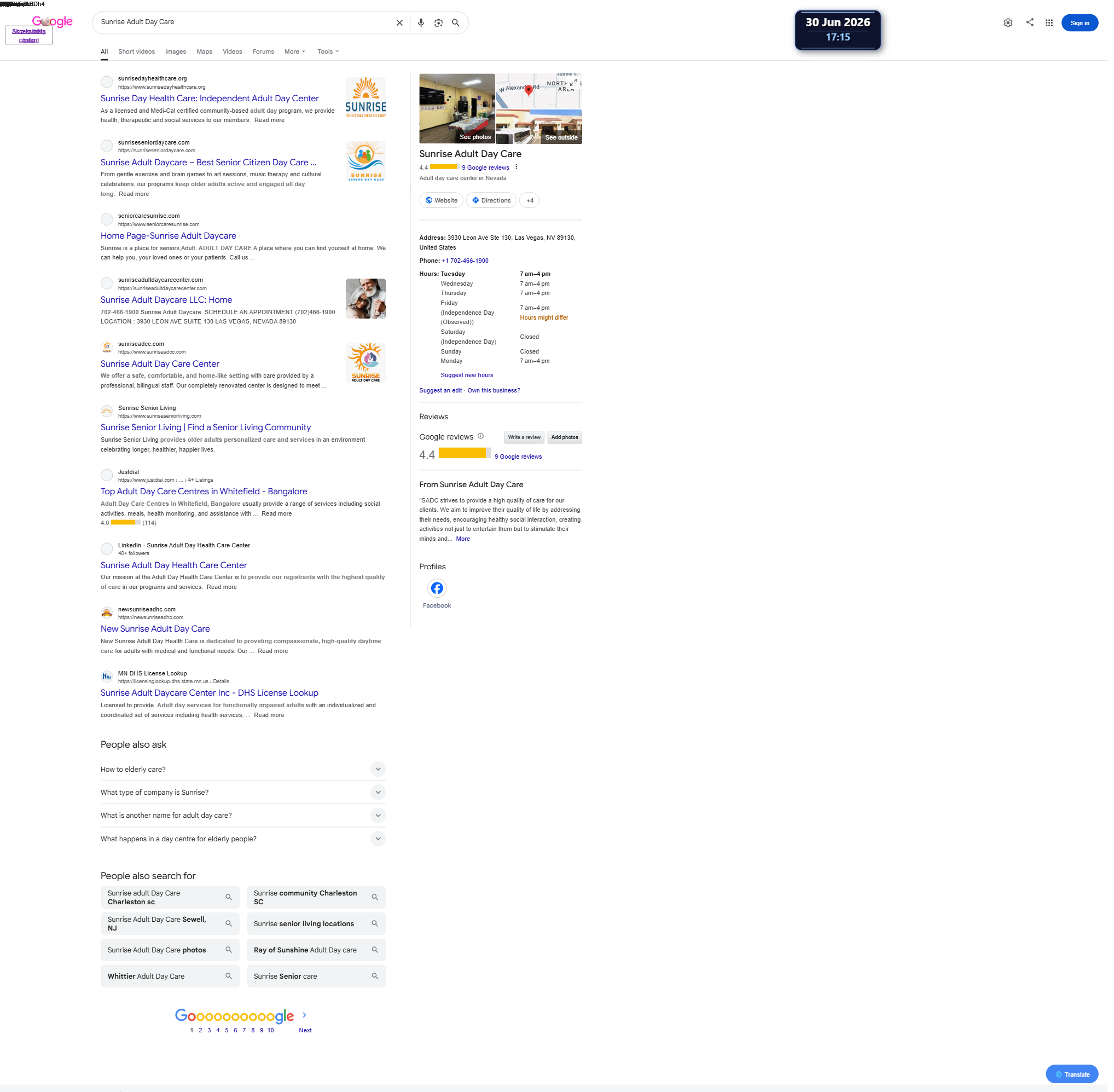Open search by image camera icon
1114x1092 pixels.
coord(438,23)
